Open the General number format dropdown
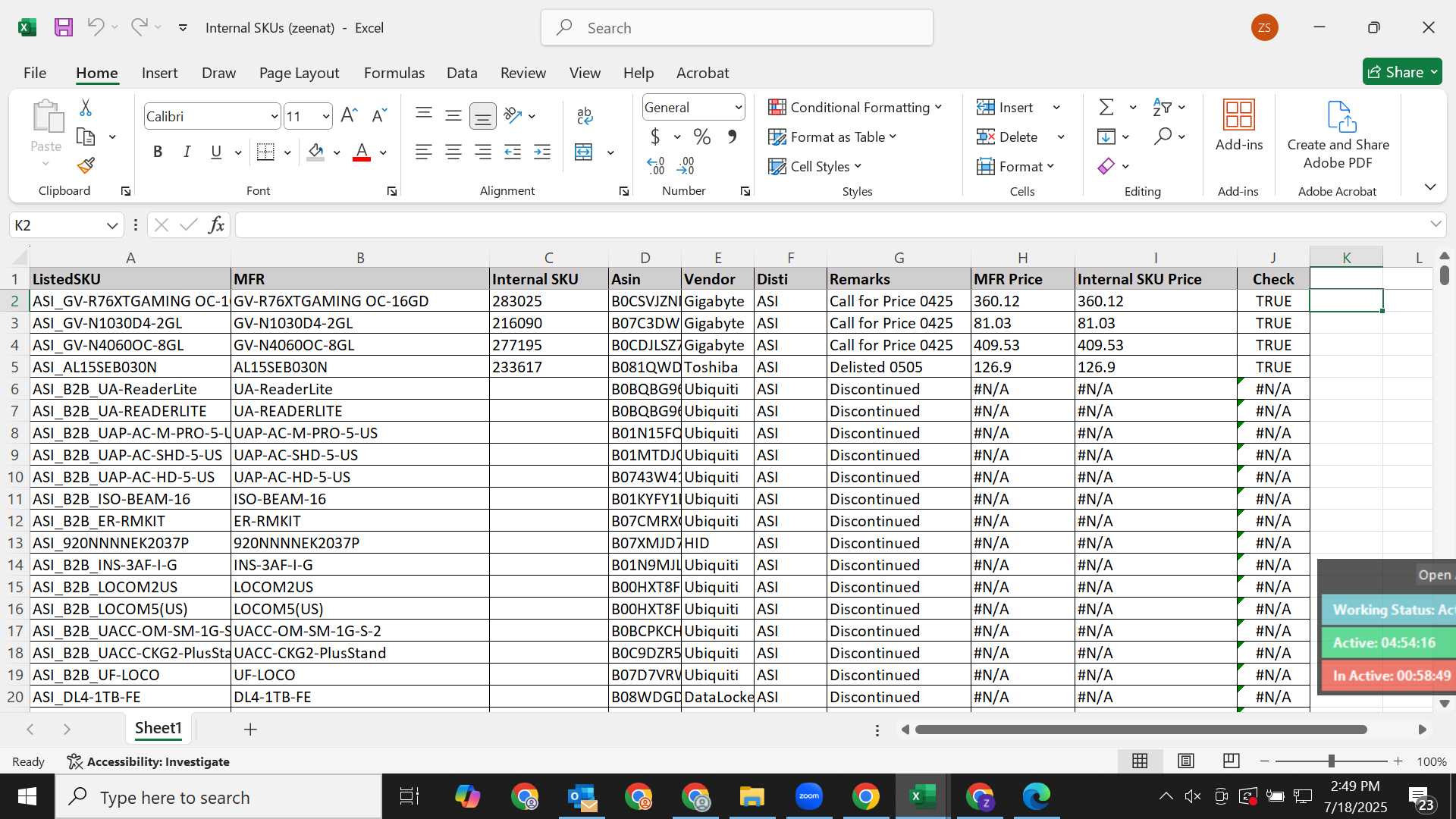Image resolution: width=1456 pixels, height=819 pixels. [x=738, y=108]
